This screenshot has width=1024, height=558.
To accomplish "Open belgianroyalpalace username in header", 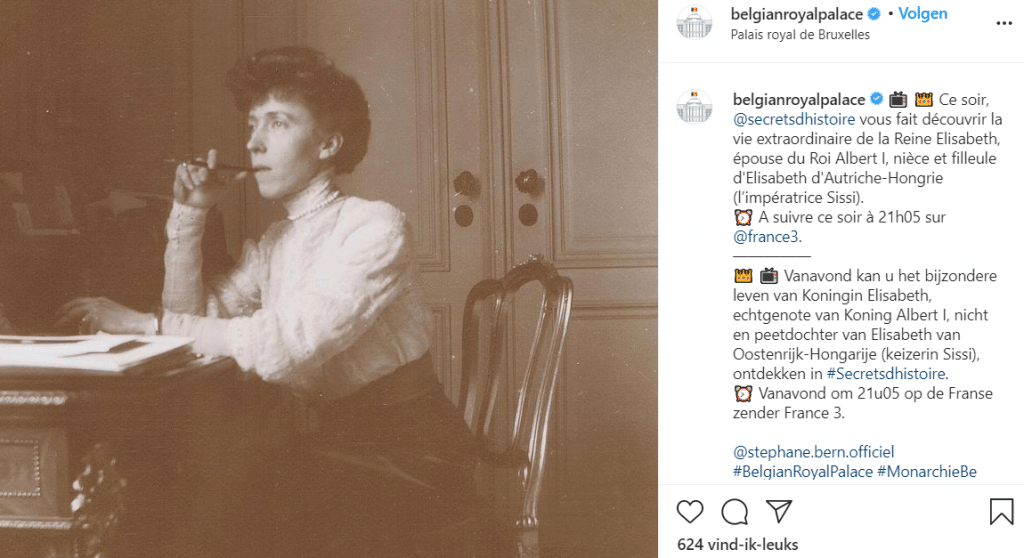I will [798, 14].
